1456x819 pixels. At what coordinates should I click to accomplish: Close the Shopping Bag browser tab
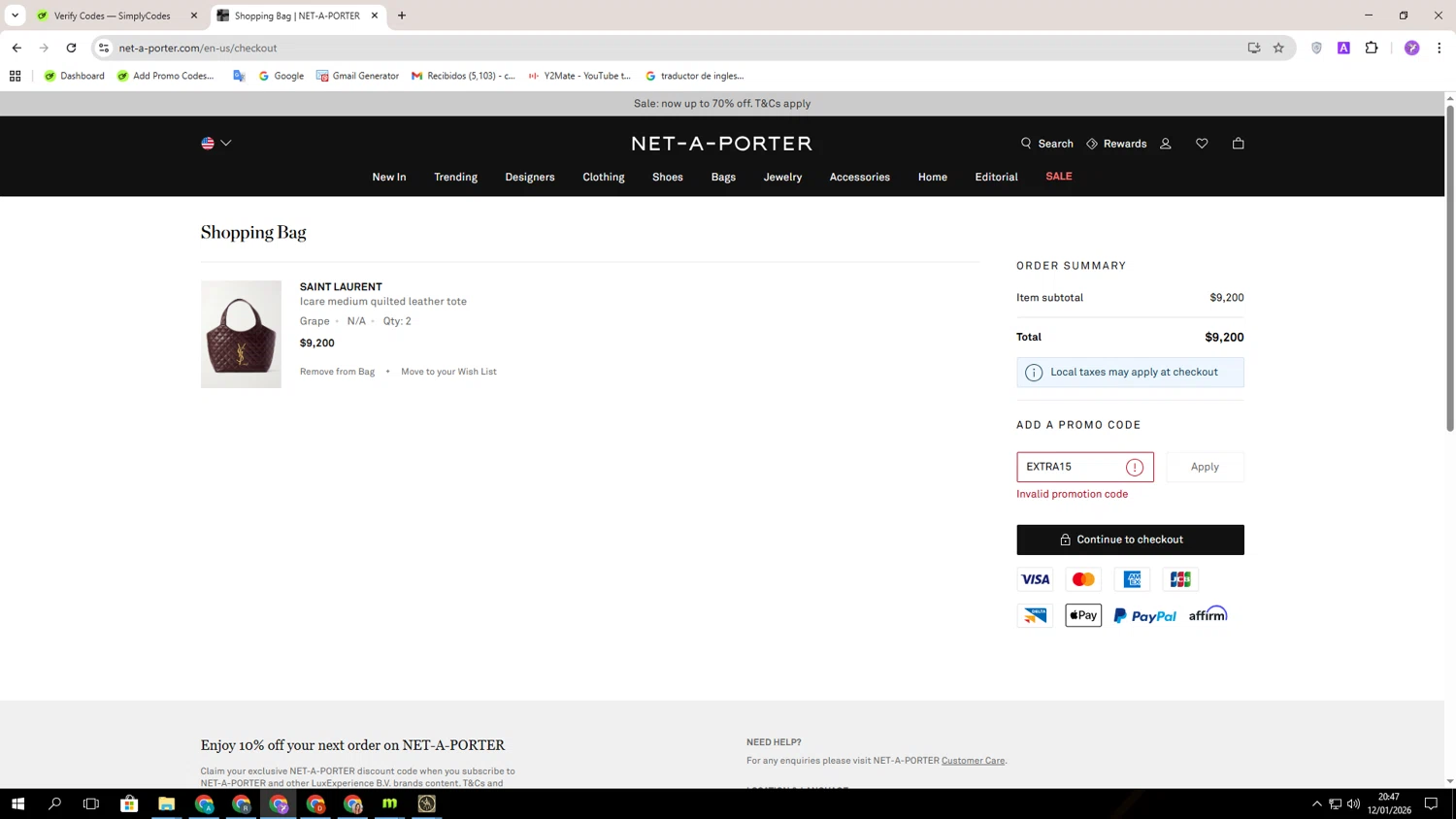point(375,16)
